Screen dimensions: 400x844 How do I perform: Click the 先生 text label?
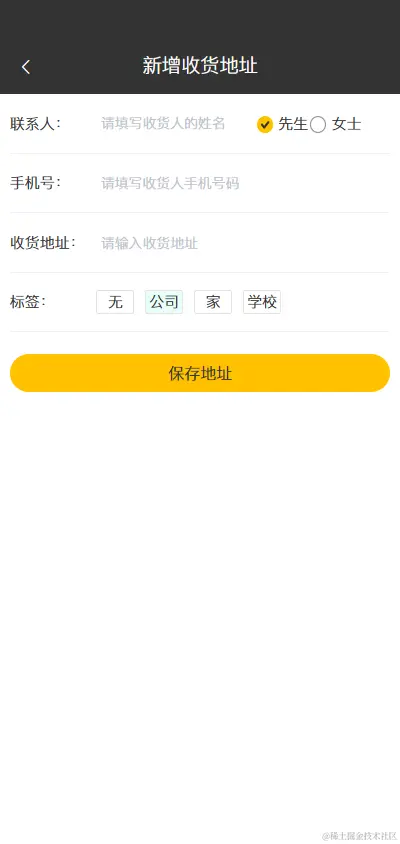292,124
